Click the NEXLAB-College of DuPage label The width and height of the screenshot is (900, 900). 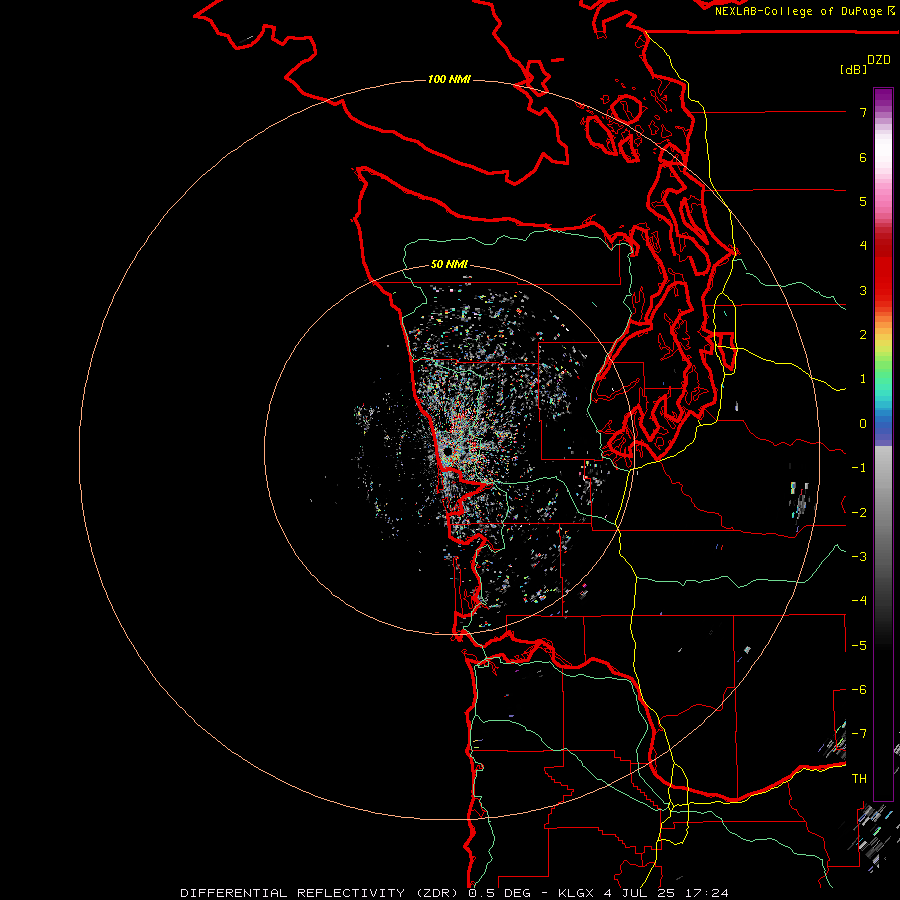(804, 11)
